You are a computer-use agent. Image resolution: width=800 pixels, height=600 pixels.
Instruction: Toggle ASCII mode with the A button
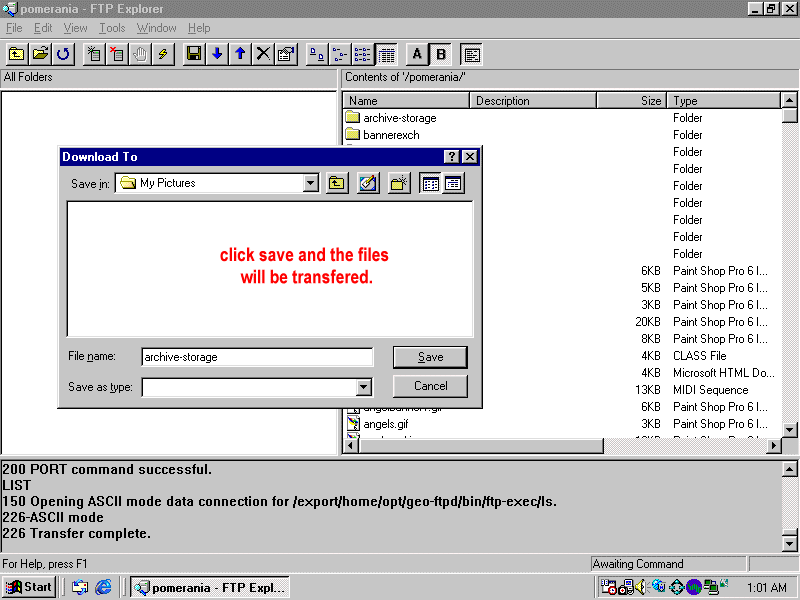click(x=417, y=54)
